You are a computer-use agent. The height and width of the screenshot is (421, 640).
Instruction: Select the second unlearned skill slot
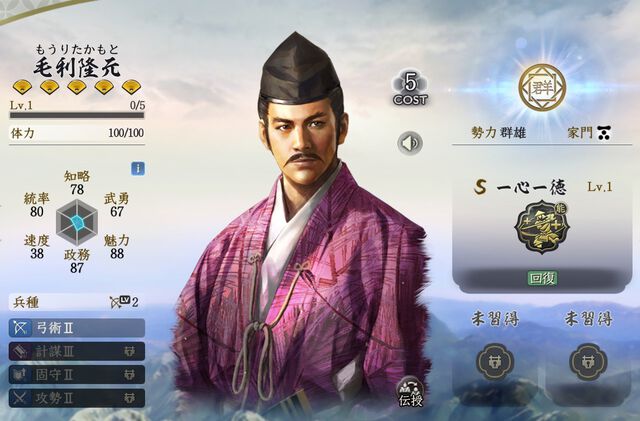pos(588,362)
